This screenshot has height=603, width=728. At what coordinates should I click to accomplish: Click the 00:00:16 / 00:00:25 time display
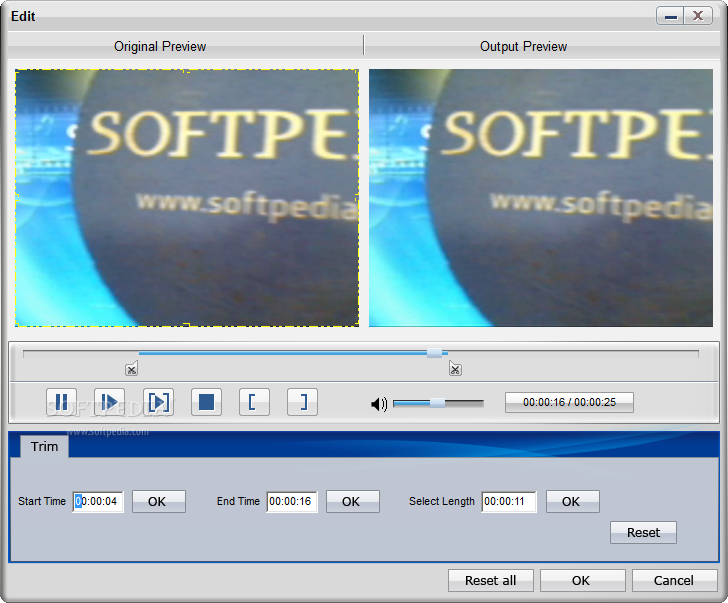click(569, 402)
